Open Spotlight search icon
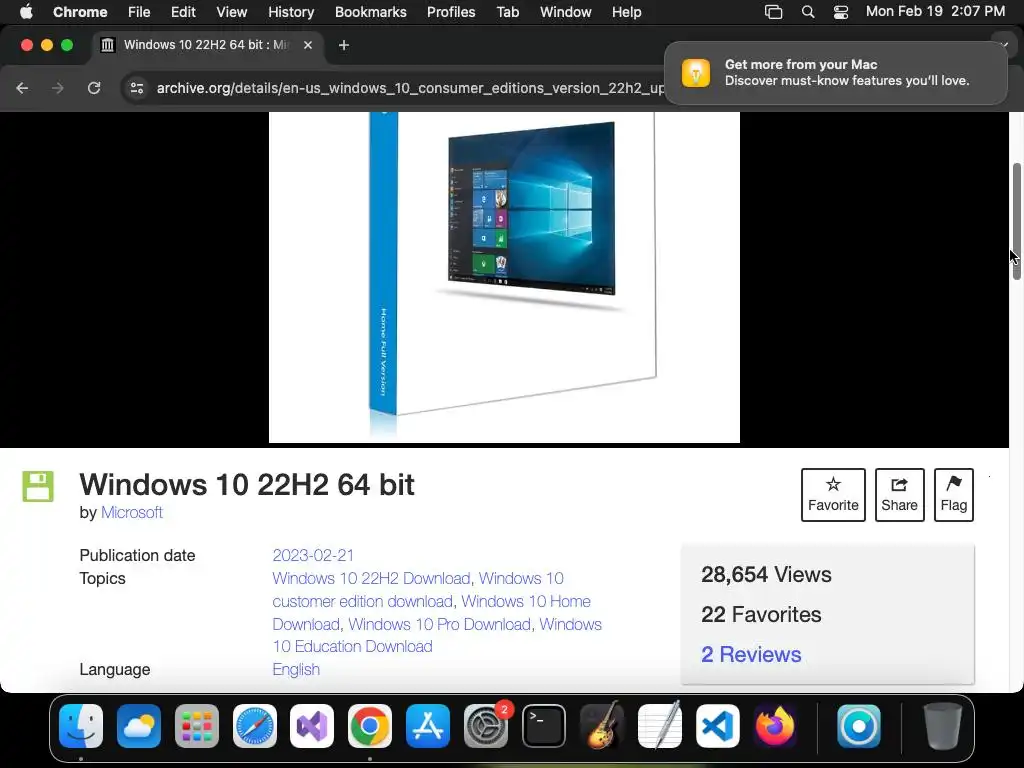The image size is (1024, 768). click(x=808, y=12)
